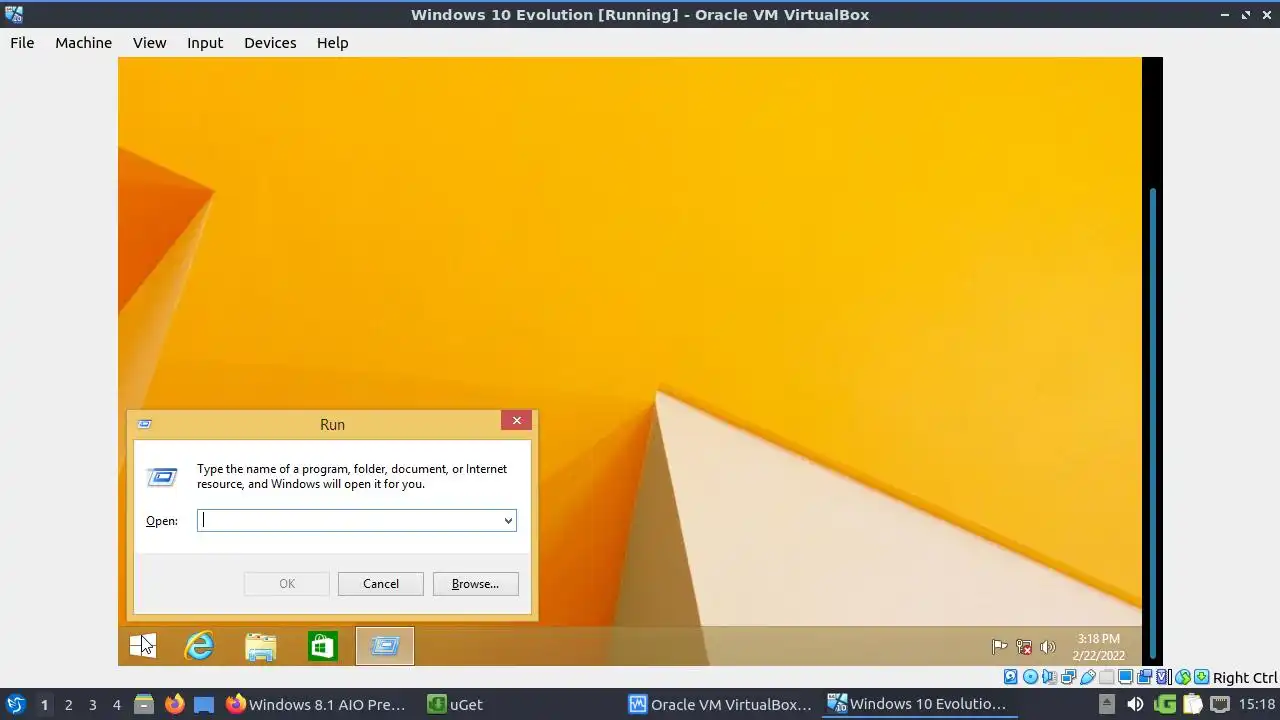The width and height of the screenshot is (1280, 720).
Task: Switch to host workspace 3
Action: pos(92,705)
